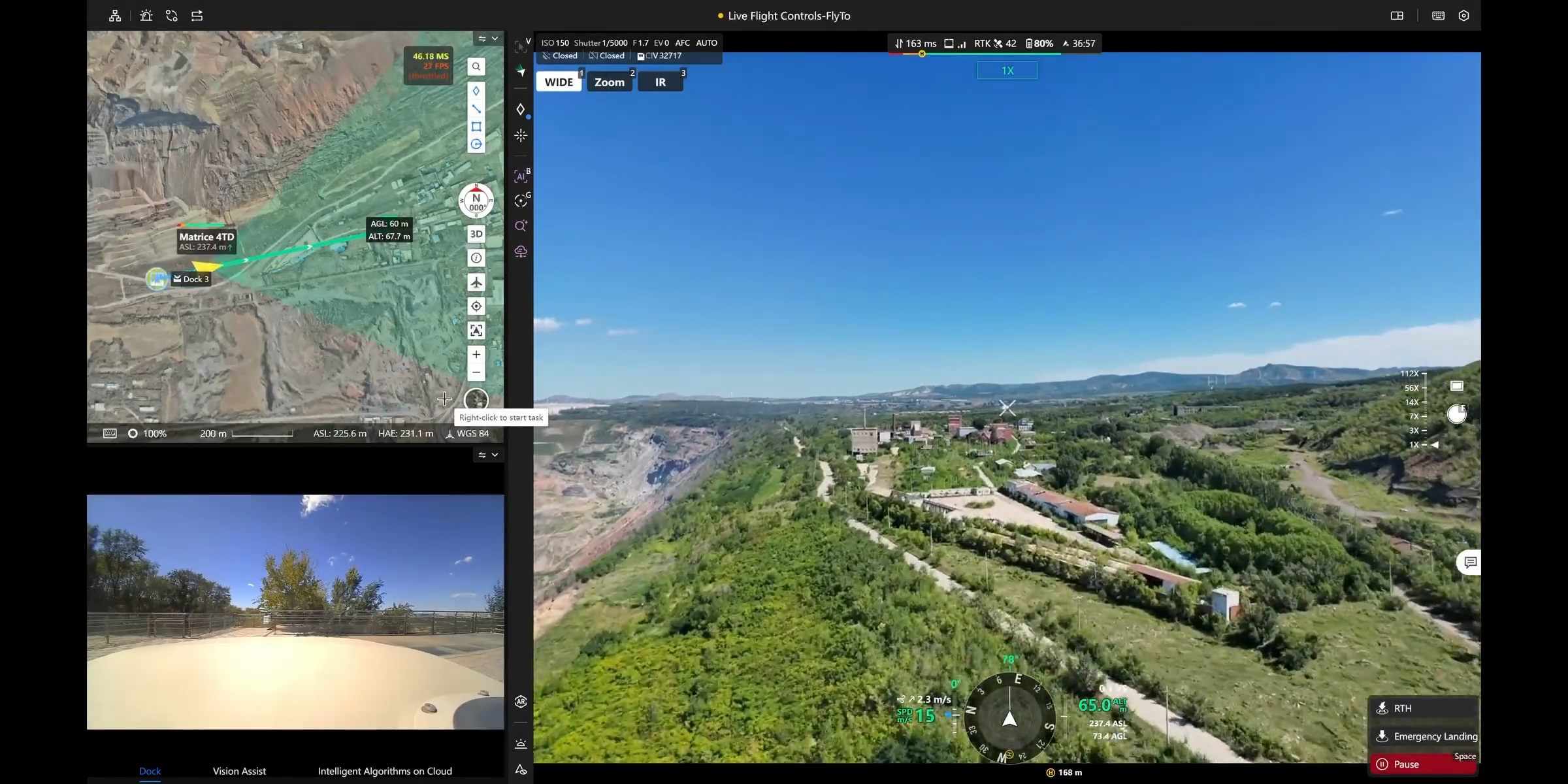This screenshot has width=1568, height=784.
Task: Toggle the 3D map view
Action: pyautogui.click(x=476, y=234)
